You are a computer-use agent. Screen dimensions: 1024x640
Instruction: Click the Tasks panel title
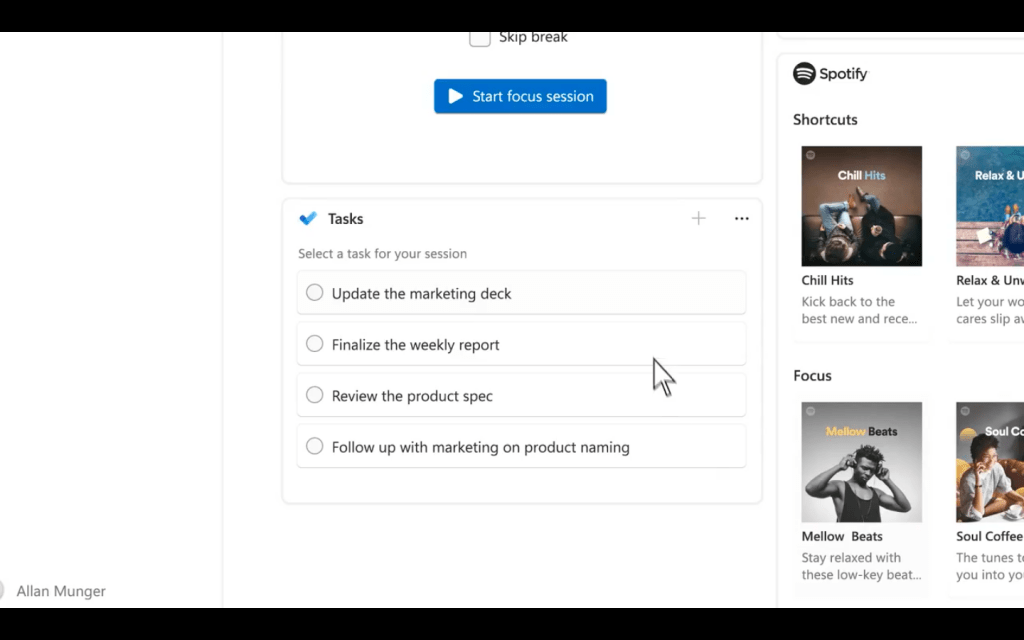345,219
